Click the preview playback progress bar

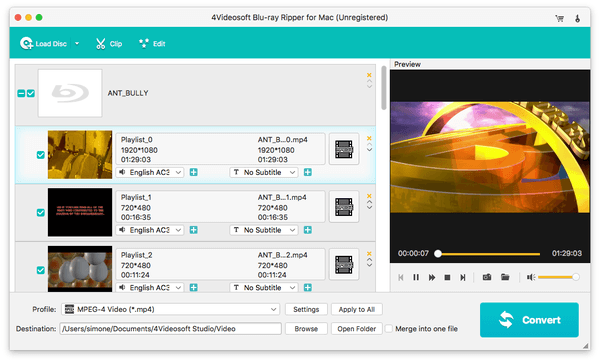coord(489,254)
